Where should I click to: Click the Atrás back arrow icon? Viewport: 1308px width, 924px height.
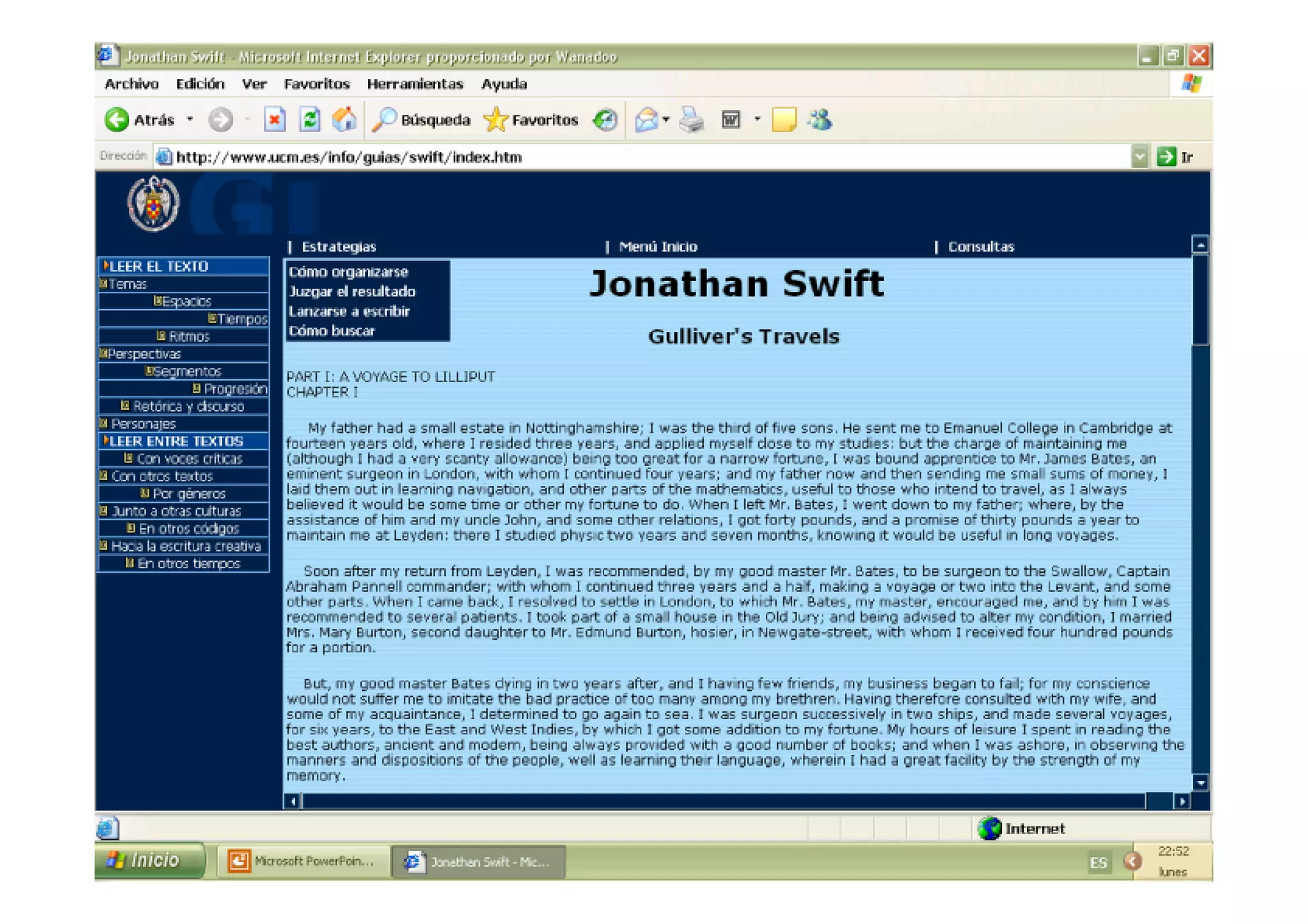[117, 120]
